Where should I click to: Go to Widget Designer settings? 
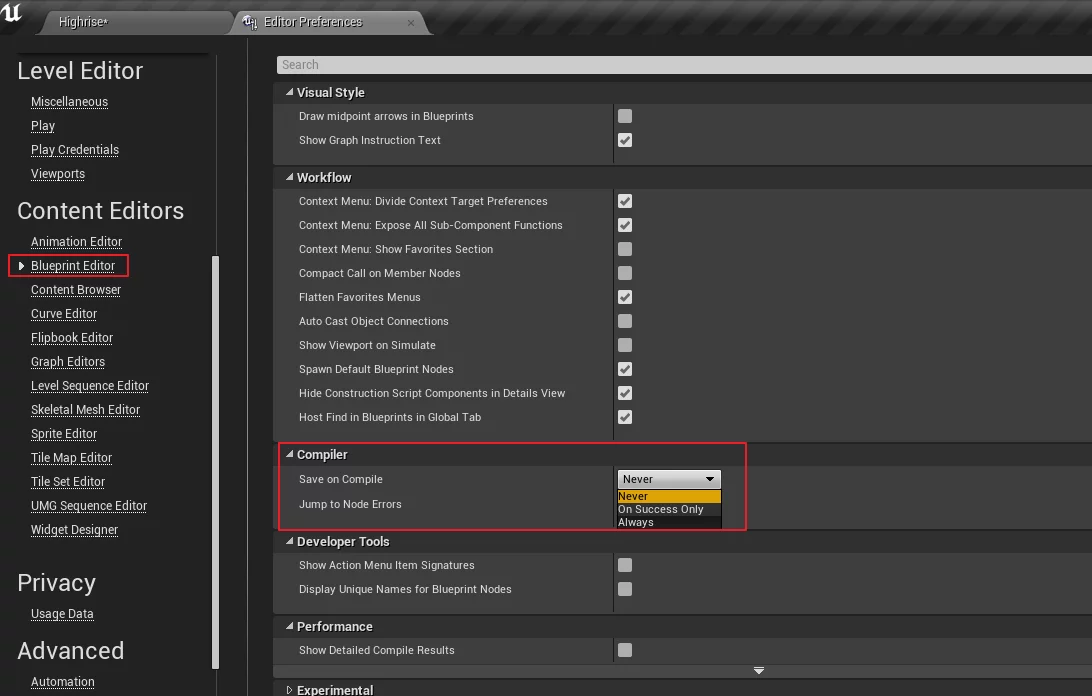coord(74,530)
